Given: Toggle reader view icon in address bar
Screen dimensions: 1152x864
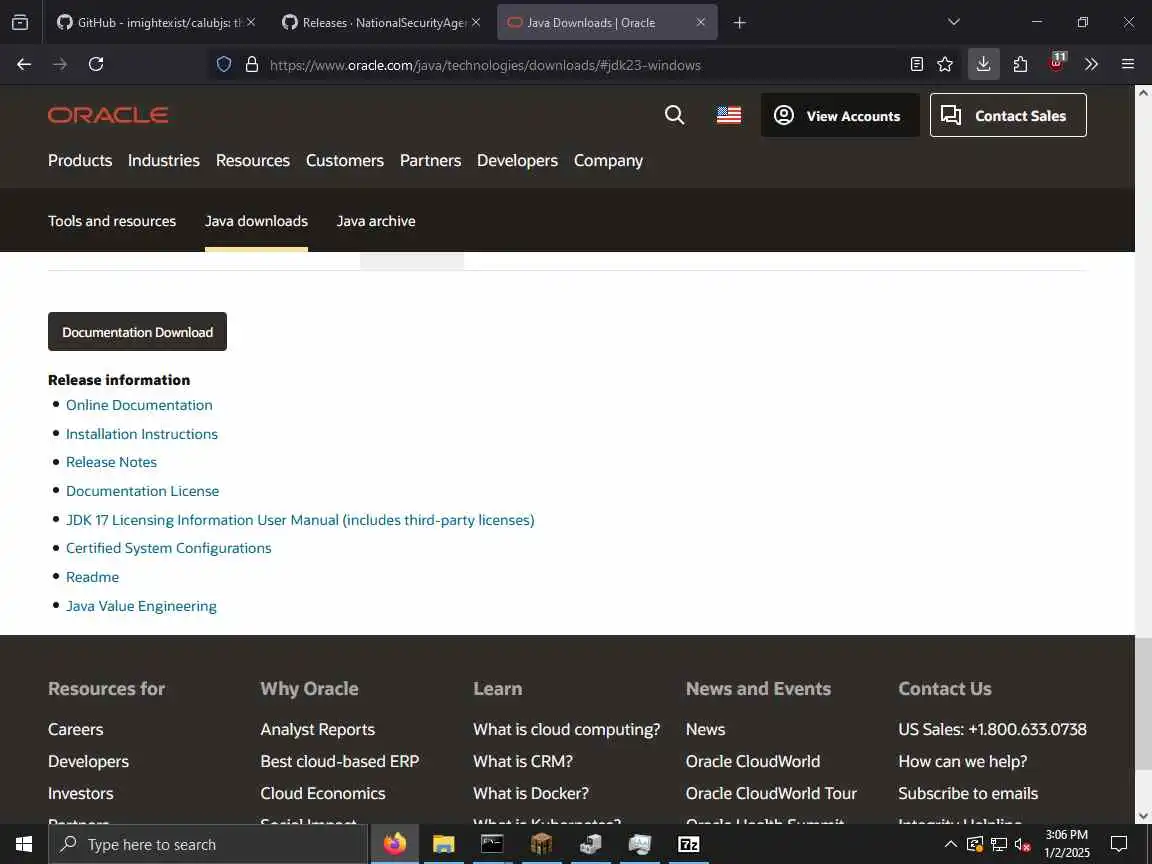Looking at the screenshot, I should click(917, 65).
